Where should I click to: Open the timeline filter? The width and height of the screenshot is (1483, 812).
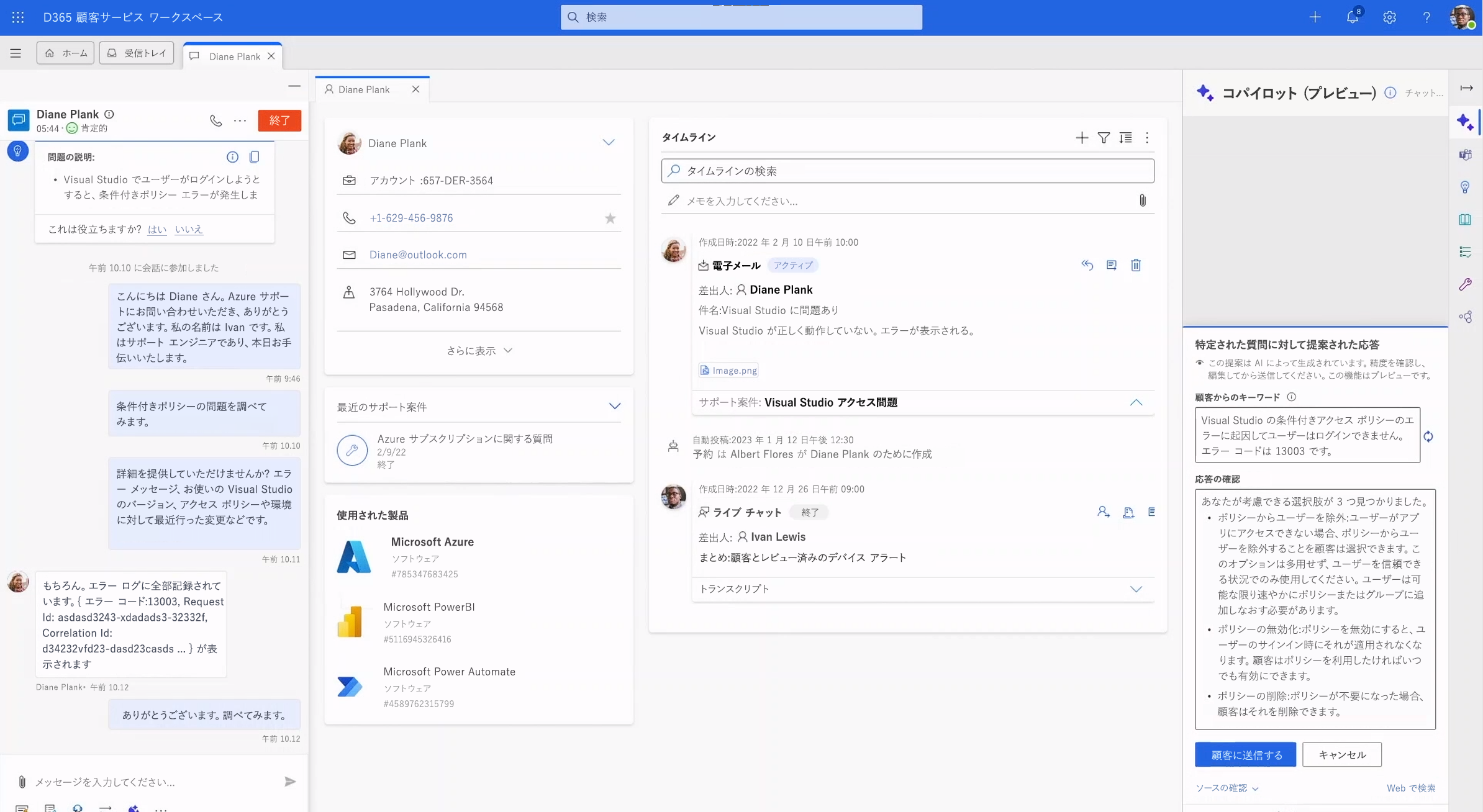(x=1104, y=138)
